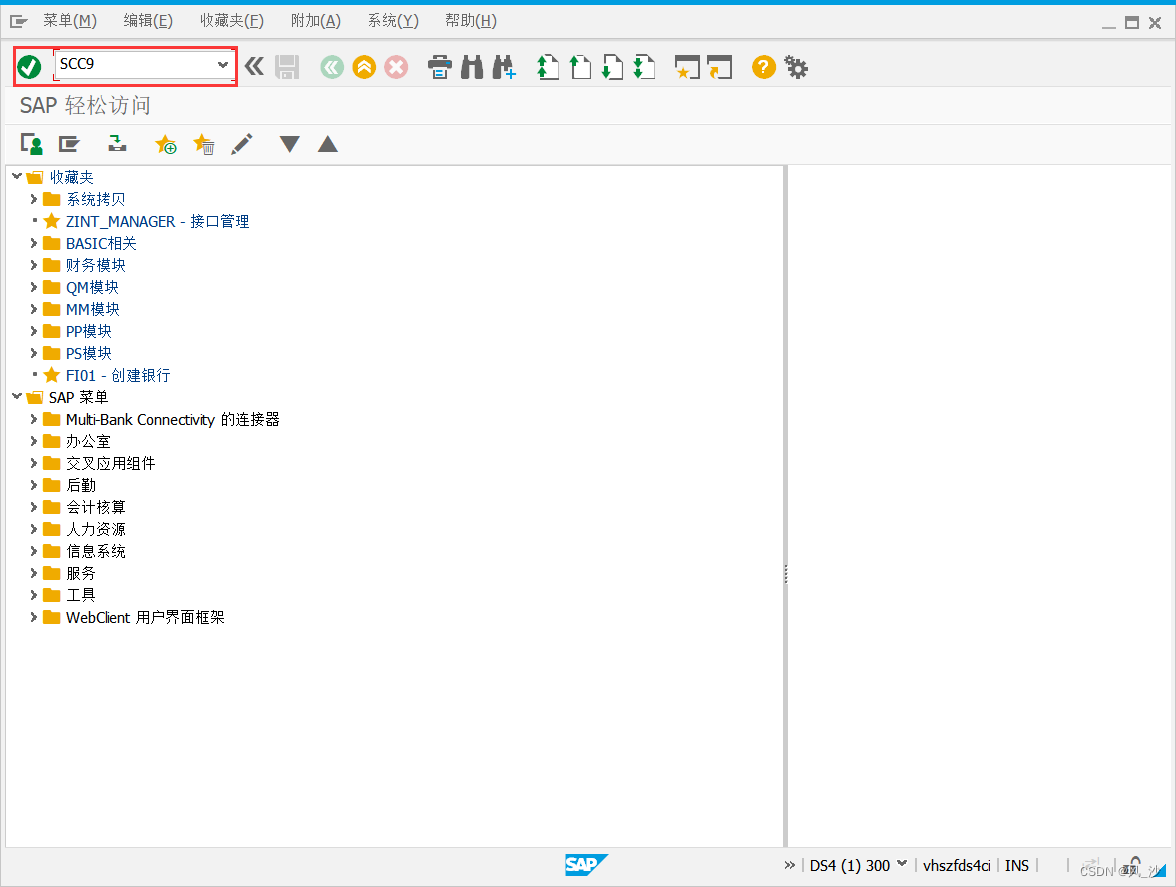The image size is (1176, 887).
Task: Click the green Back icon
Action: click(x=332, y=67)
